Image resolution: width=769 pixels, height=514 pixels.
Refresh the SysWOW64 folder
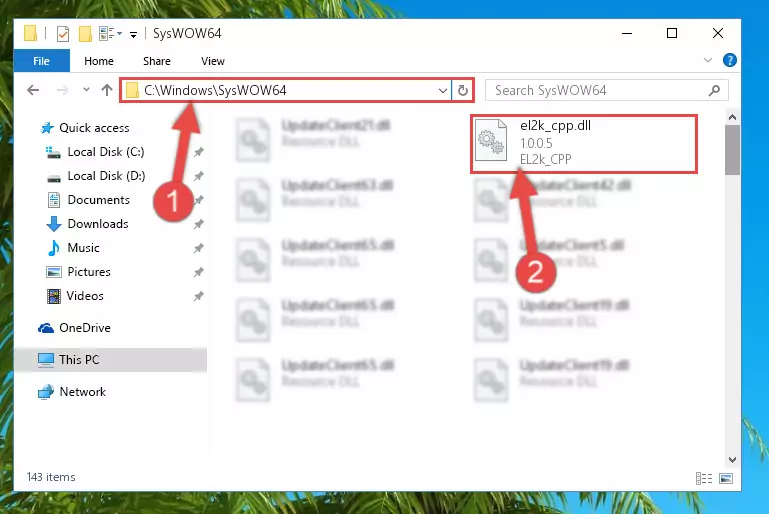click(462, 91)
